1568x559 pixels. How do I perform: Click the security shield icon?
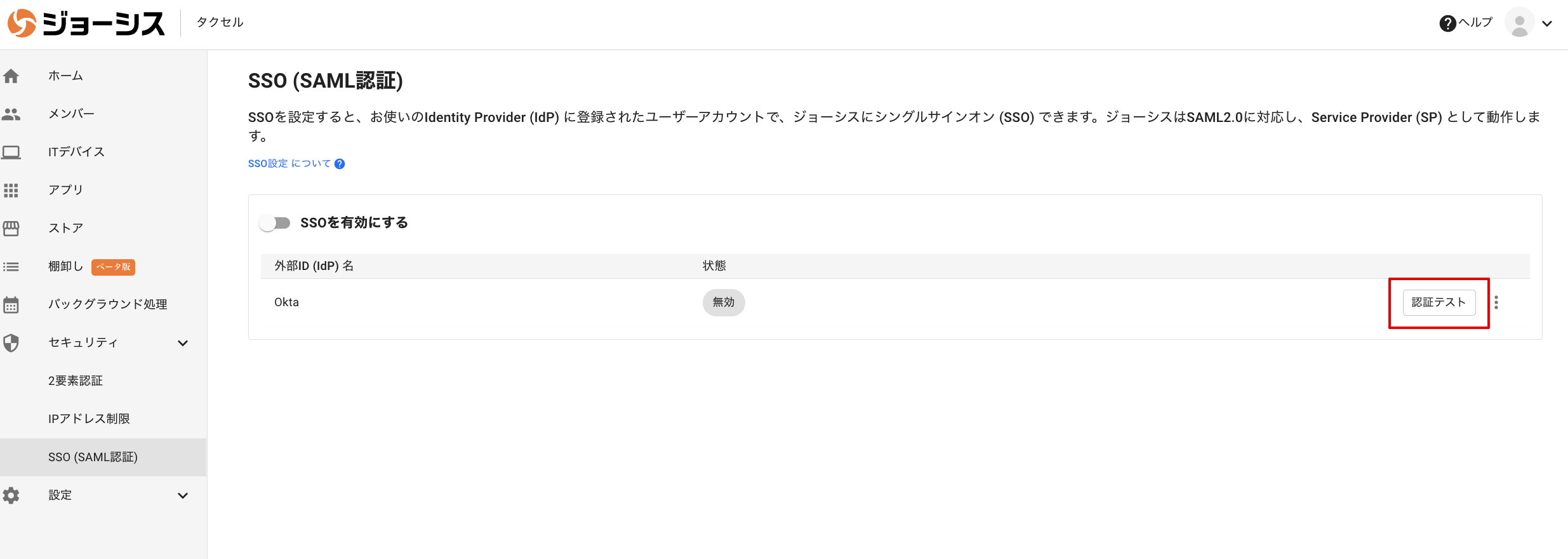tap(11, 343)
